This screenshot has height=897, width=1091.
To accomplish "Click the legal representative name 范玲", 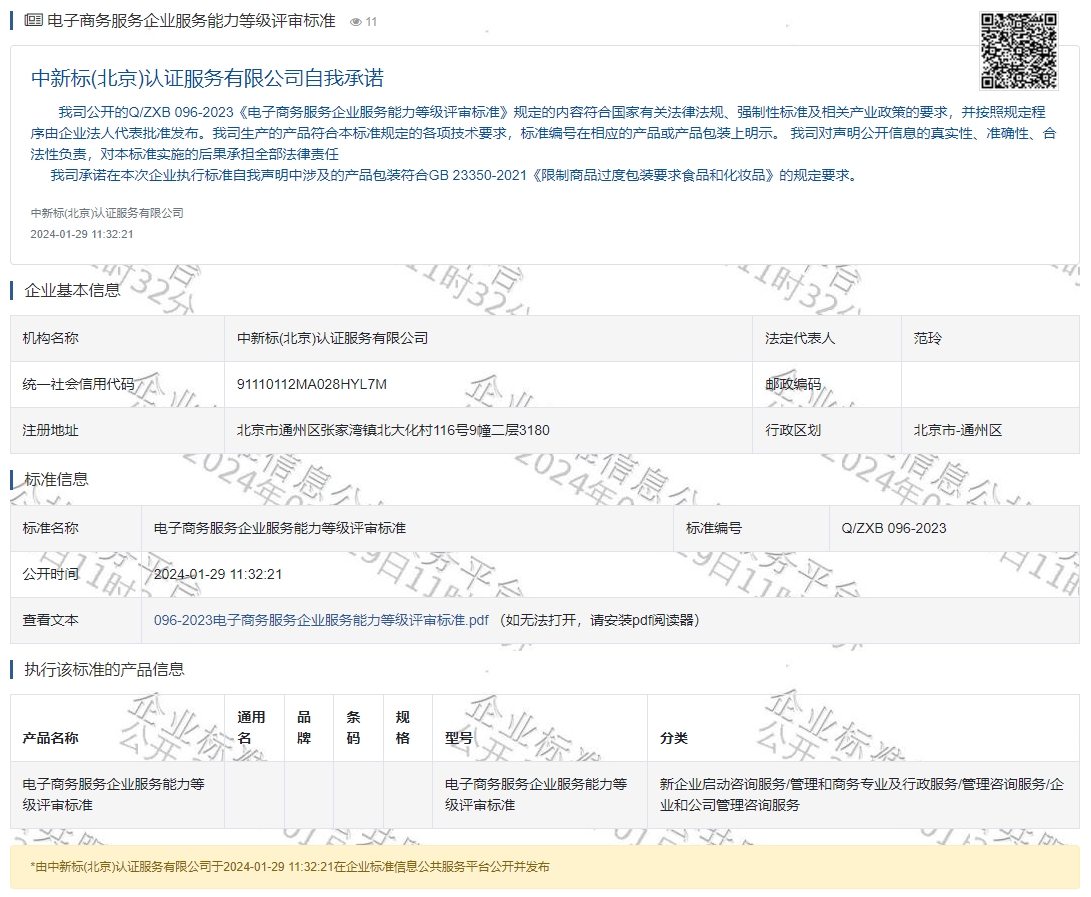I will [927, 338].
